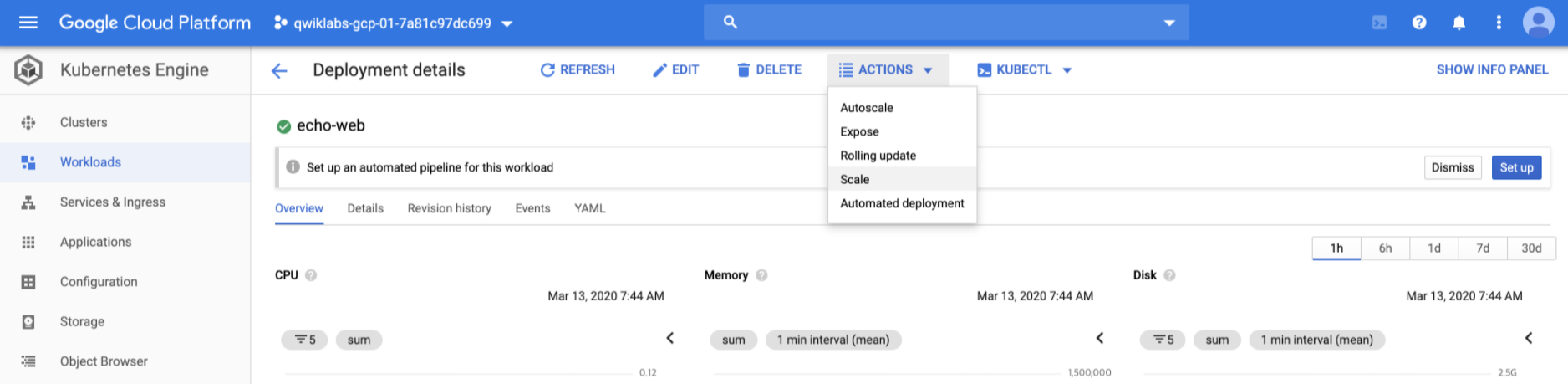Open the help question mark icon
This screenshot has height=384, width=1568.
point(1419,23)
